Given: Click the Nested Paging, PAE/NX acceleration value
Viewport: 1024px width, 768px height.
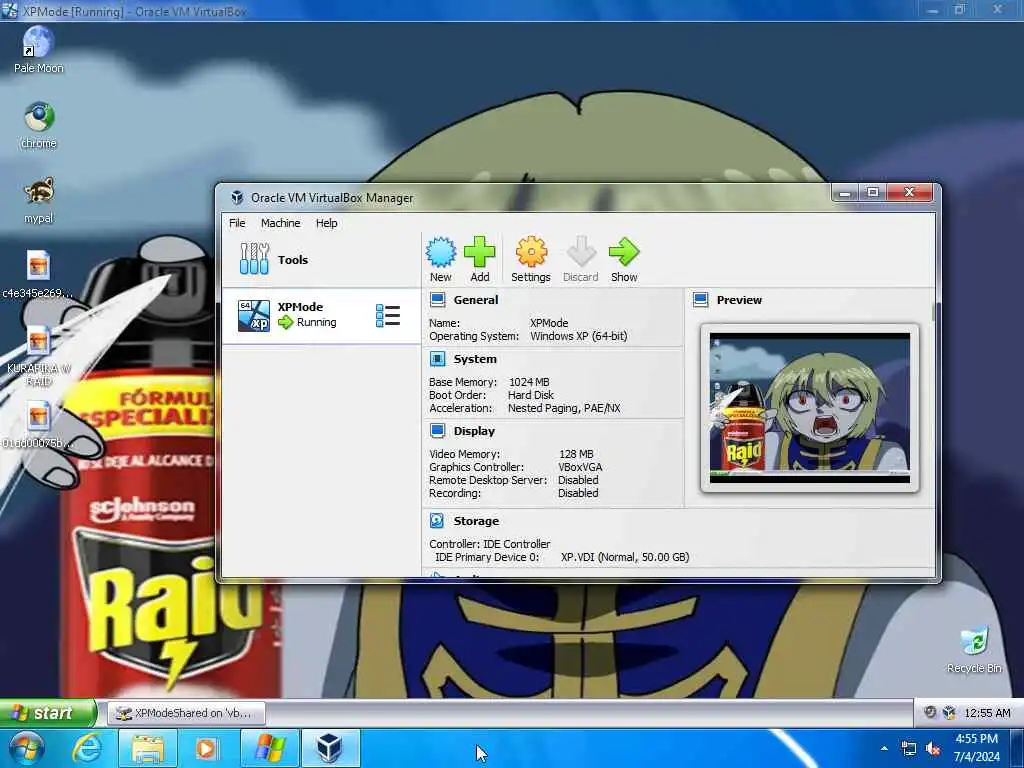Looking at the screenshot, I should 564,408.
